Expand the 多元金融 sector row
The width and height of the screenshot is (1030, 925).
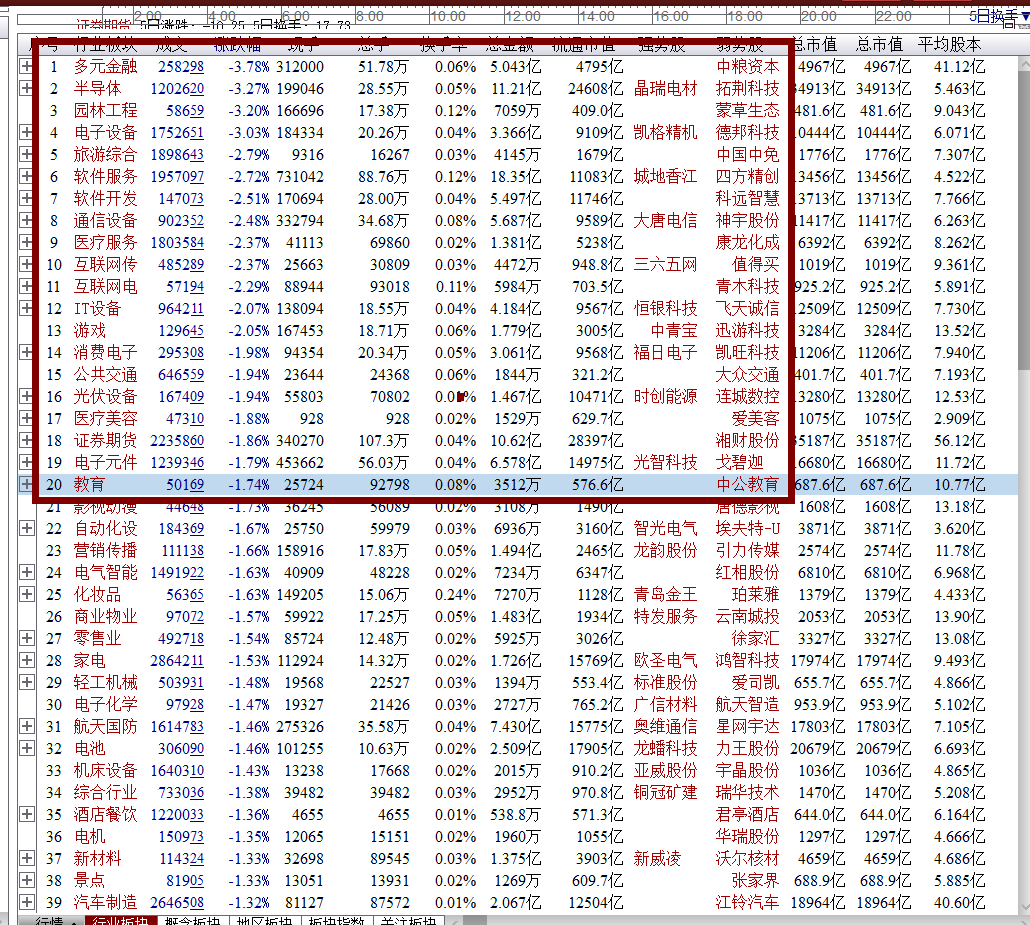click(26, 66)
